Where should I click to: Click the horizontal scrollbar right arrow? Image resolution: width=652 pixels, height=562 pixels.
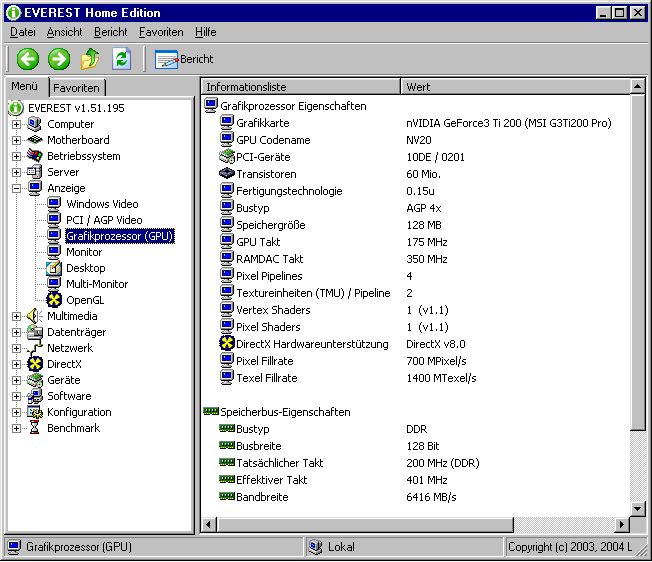[x=622, y=525]
